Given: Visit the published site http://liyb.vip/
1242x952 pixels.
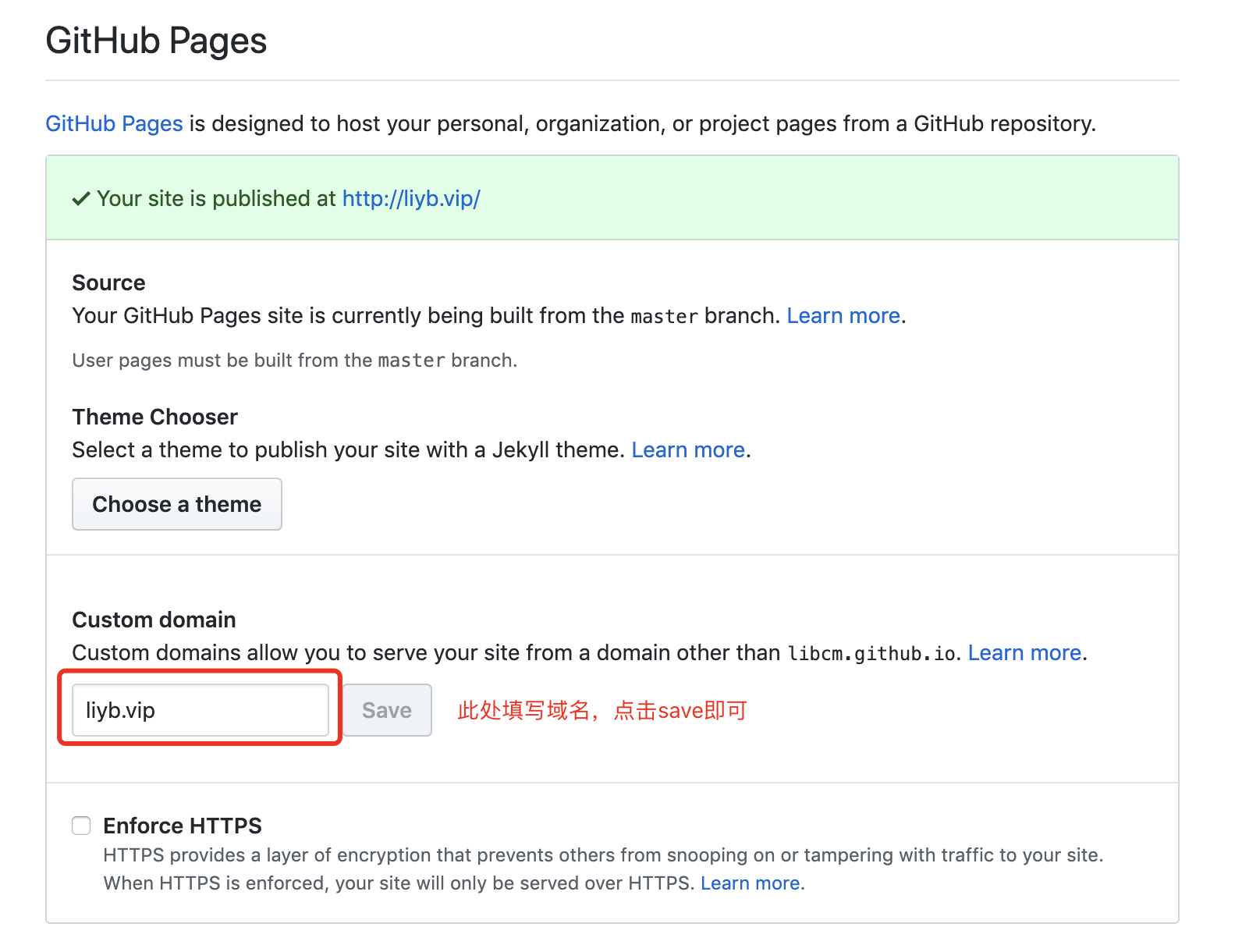Looking at the screenshot, I should [411, 199].
